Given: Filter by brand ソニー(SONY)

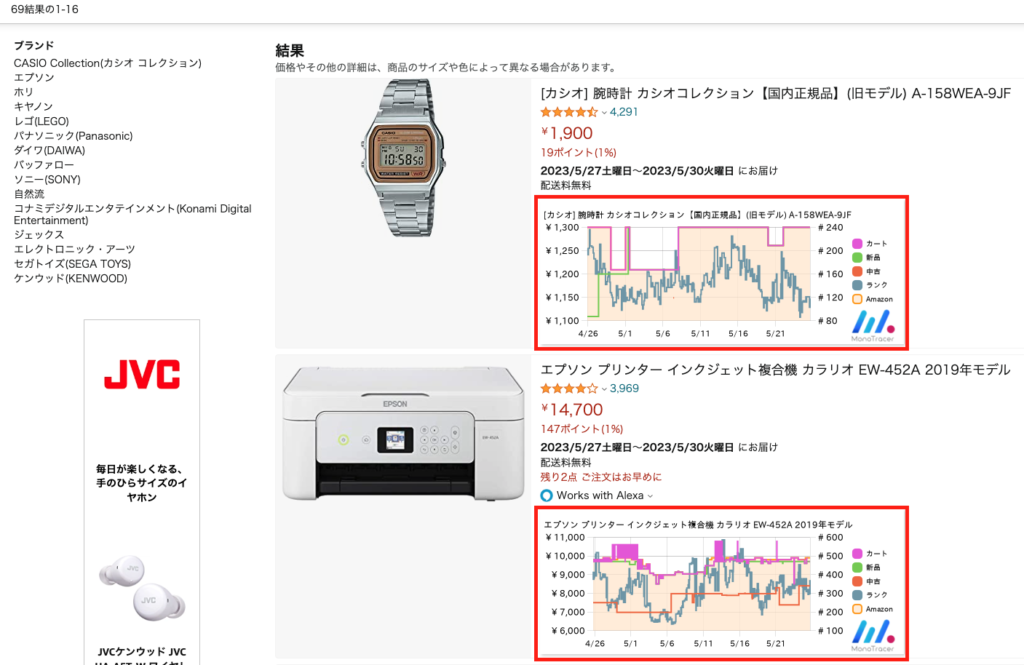Looking at the screenshot, I should pos(47,180).
